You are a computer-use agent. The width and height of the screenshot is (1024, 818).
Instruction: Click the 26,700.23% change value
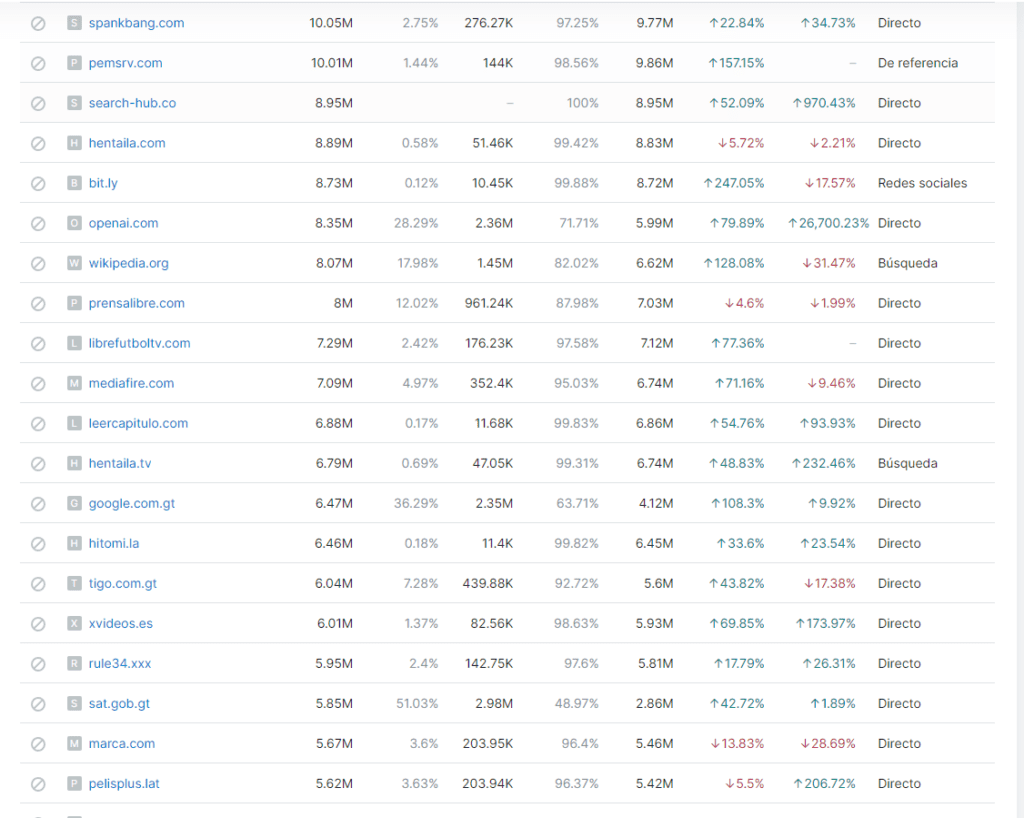tap(828, 223)
